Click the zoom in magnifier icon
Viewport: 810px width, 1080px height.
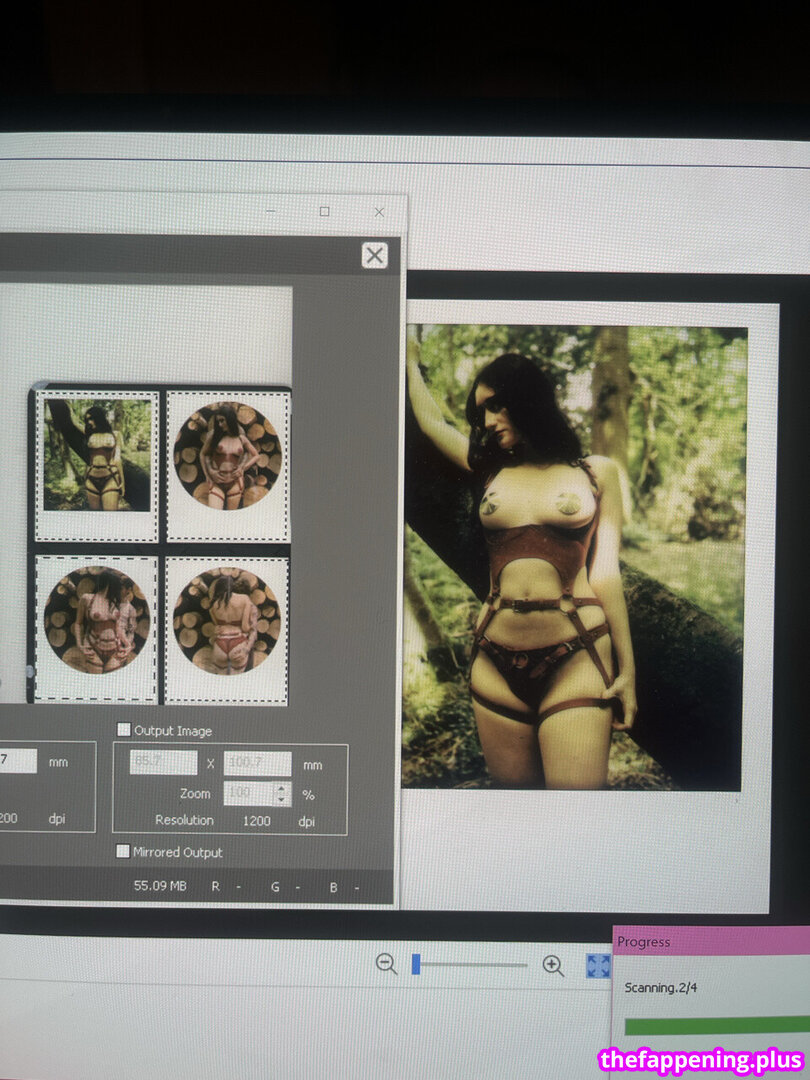[553, 965]
